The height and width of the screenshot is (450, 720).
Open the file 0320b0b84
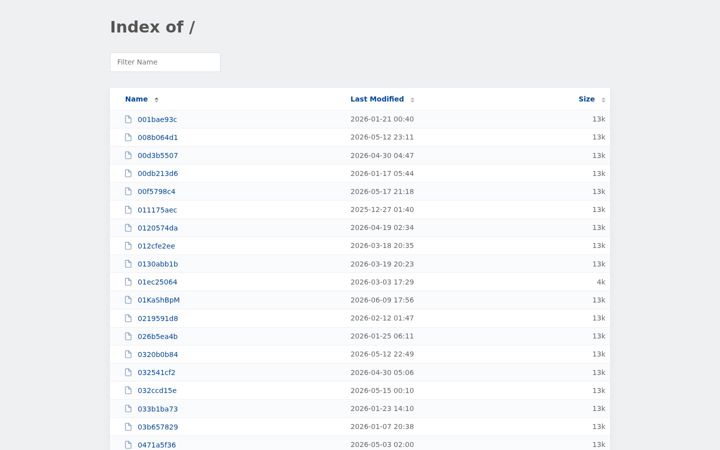(x=158, y=354)
